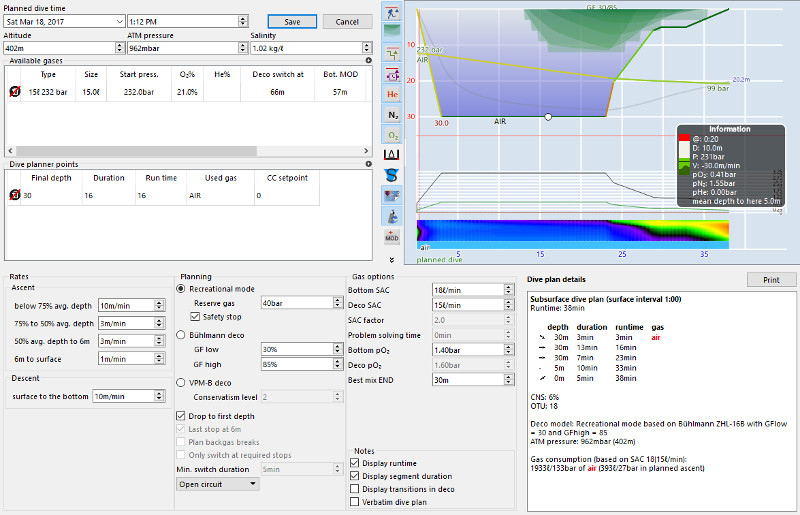Open the Open circuit dive mode dropdown
800x515 pixels.
(217, 484)
